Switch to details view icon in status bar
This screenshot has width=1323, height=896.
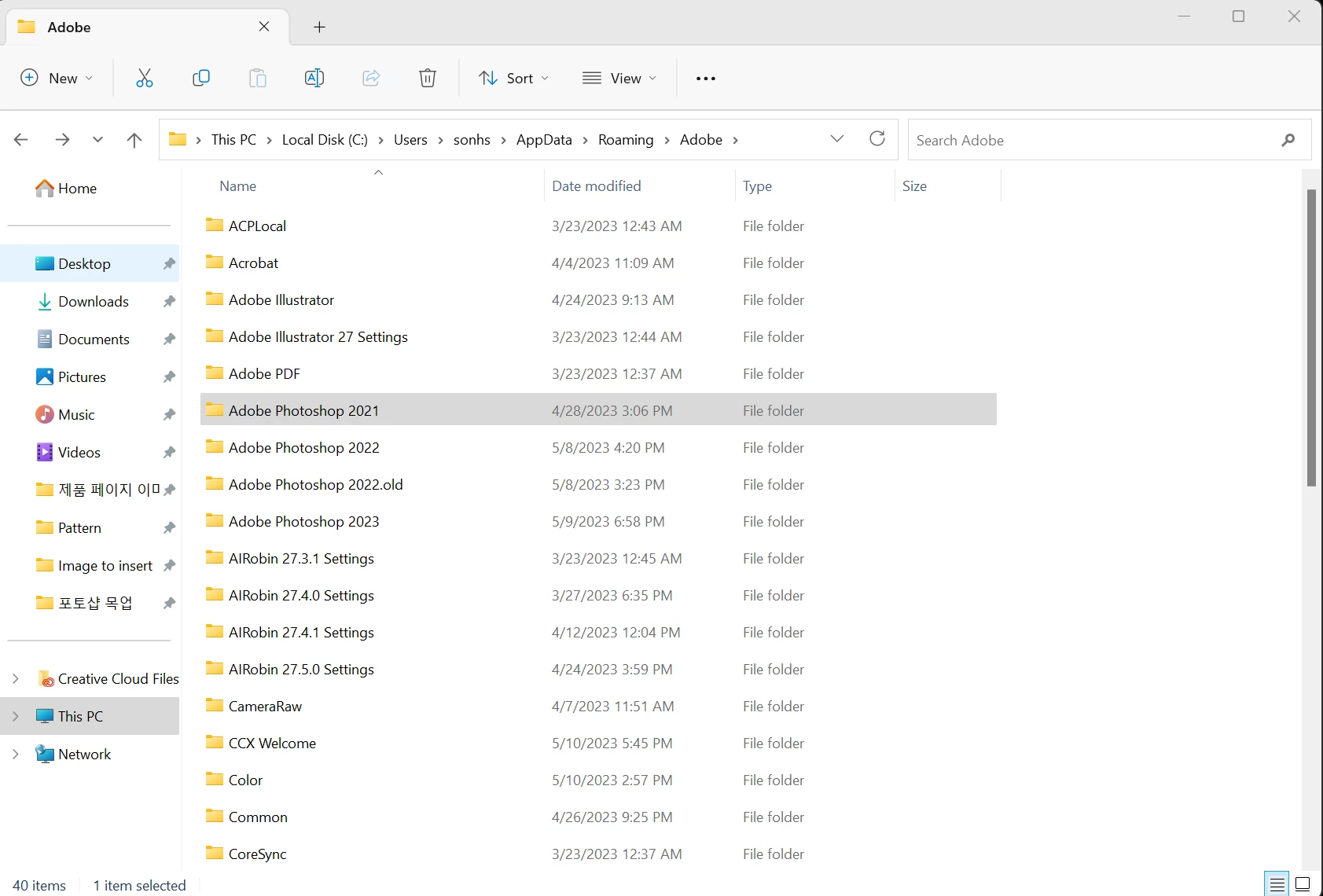point(1277,884)
